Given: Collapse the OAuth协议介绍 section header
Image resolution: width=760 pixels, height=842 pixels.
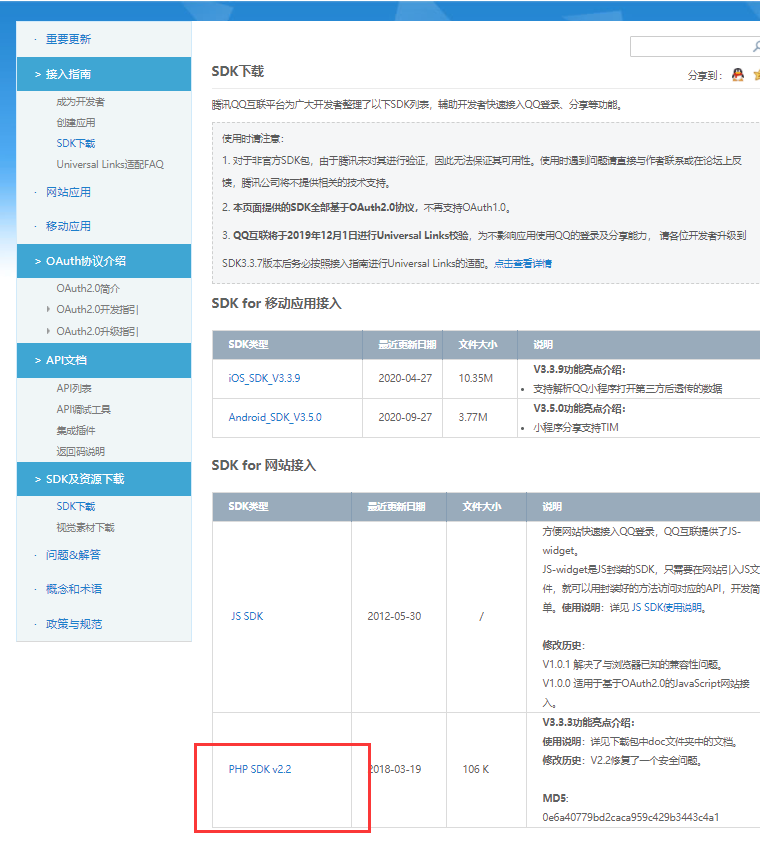Looking at the screenshot, I should pos(104,261).
